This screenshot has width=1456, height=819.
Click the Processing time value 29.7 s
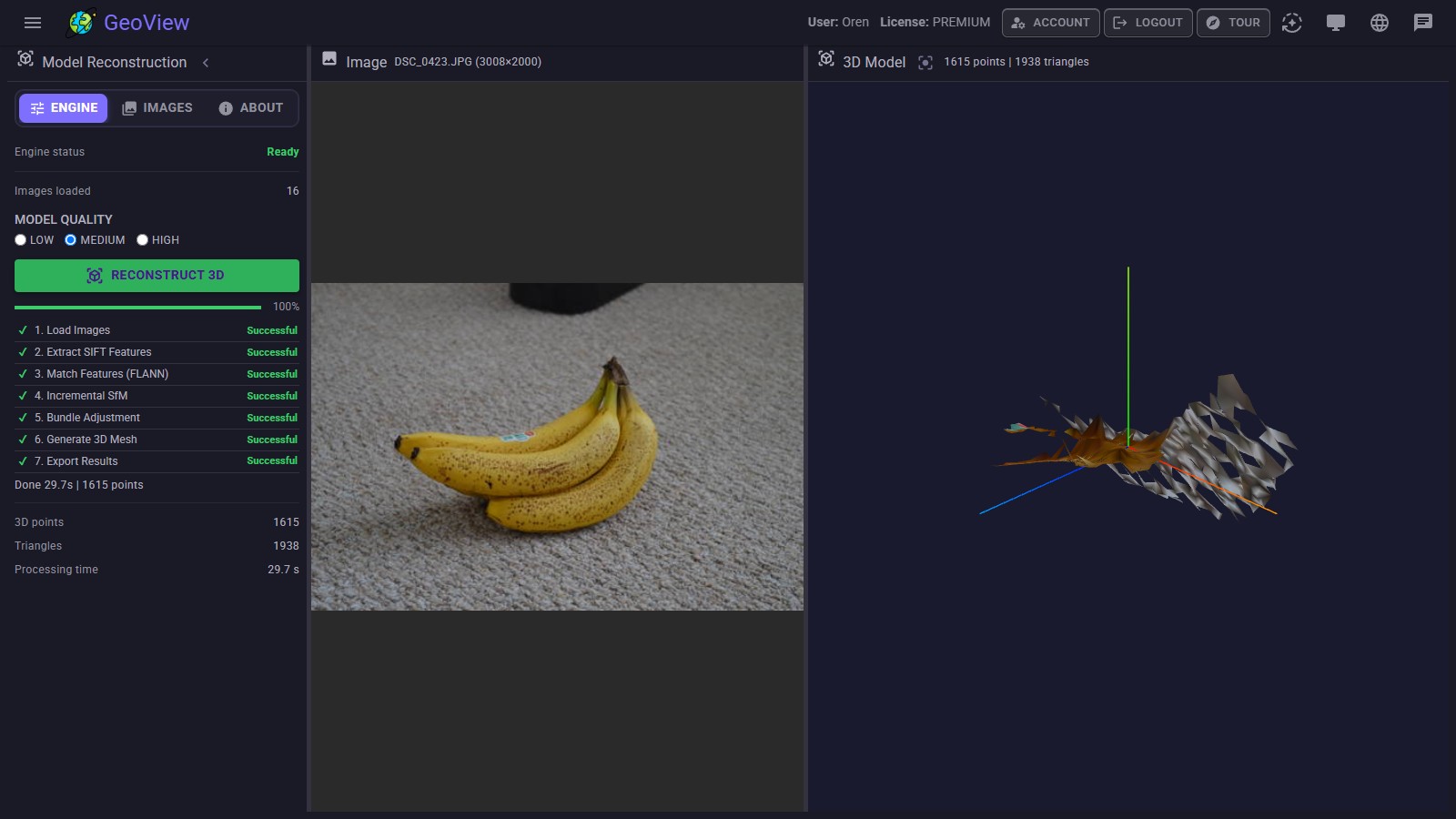pyautogui.click(x=283, y=570)
